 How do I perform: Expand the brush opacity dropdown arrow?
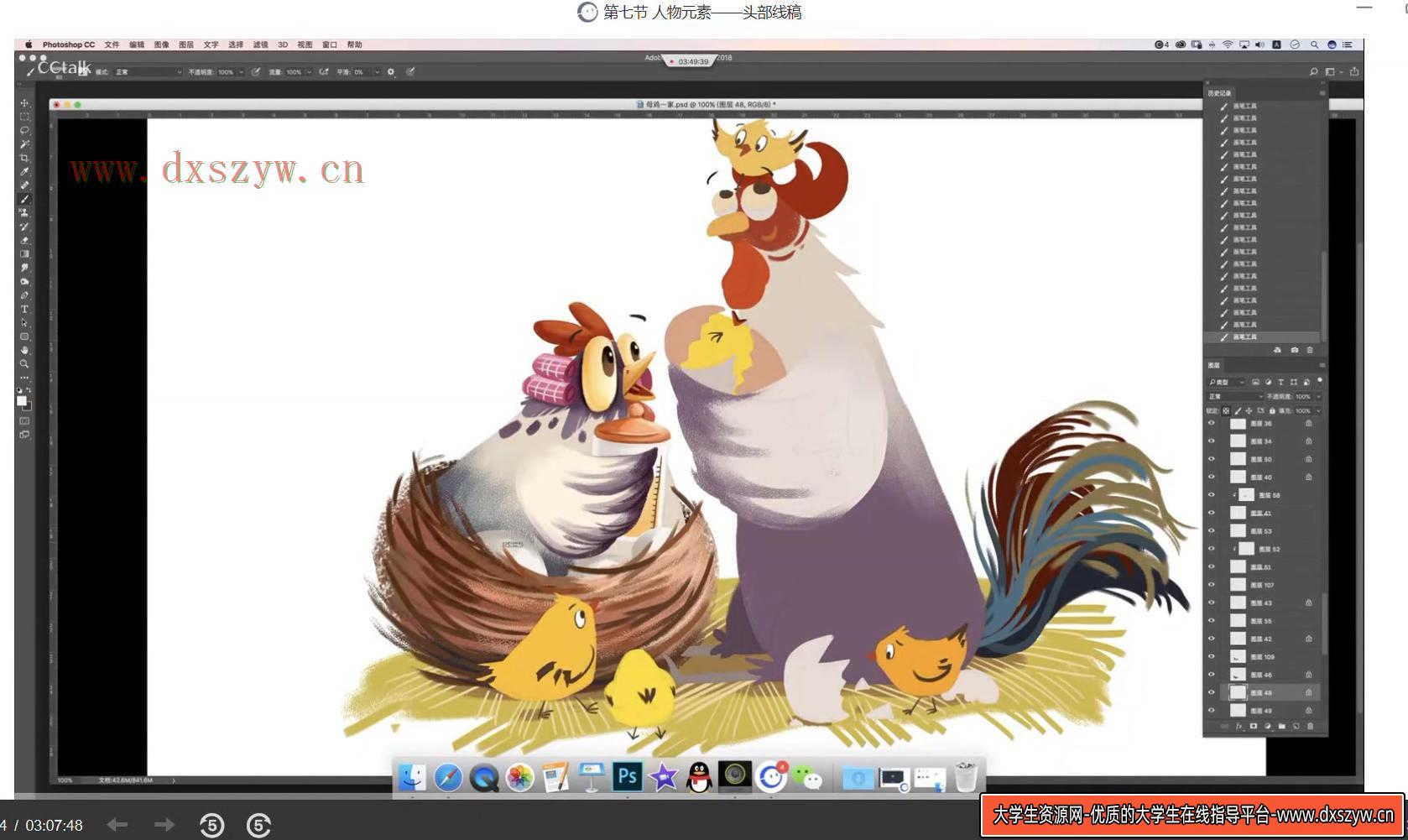tap(241, 72)
